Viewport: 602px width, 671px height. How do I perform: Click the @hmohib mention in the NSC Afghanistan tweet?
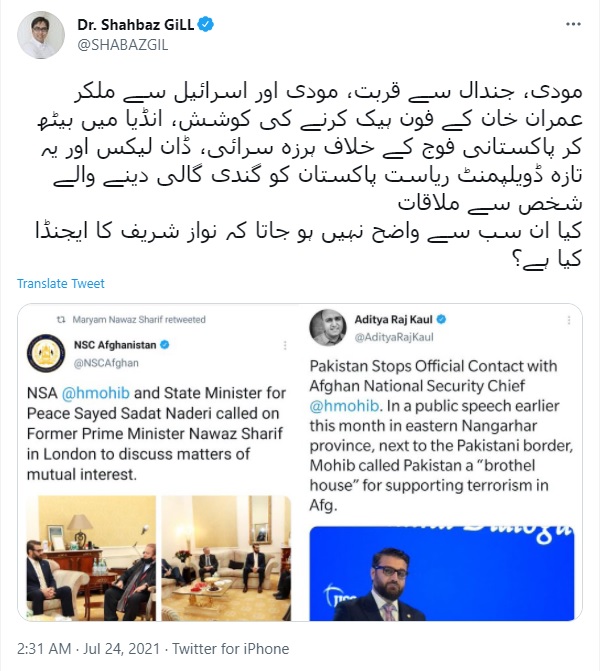[x=95, y=393]
